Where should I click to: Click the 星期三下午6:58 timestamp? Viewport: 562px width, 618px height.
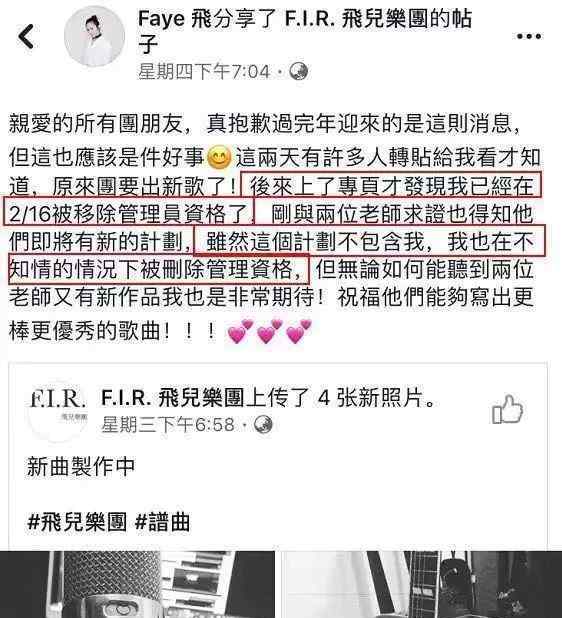tap(168, 424)
